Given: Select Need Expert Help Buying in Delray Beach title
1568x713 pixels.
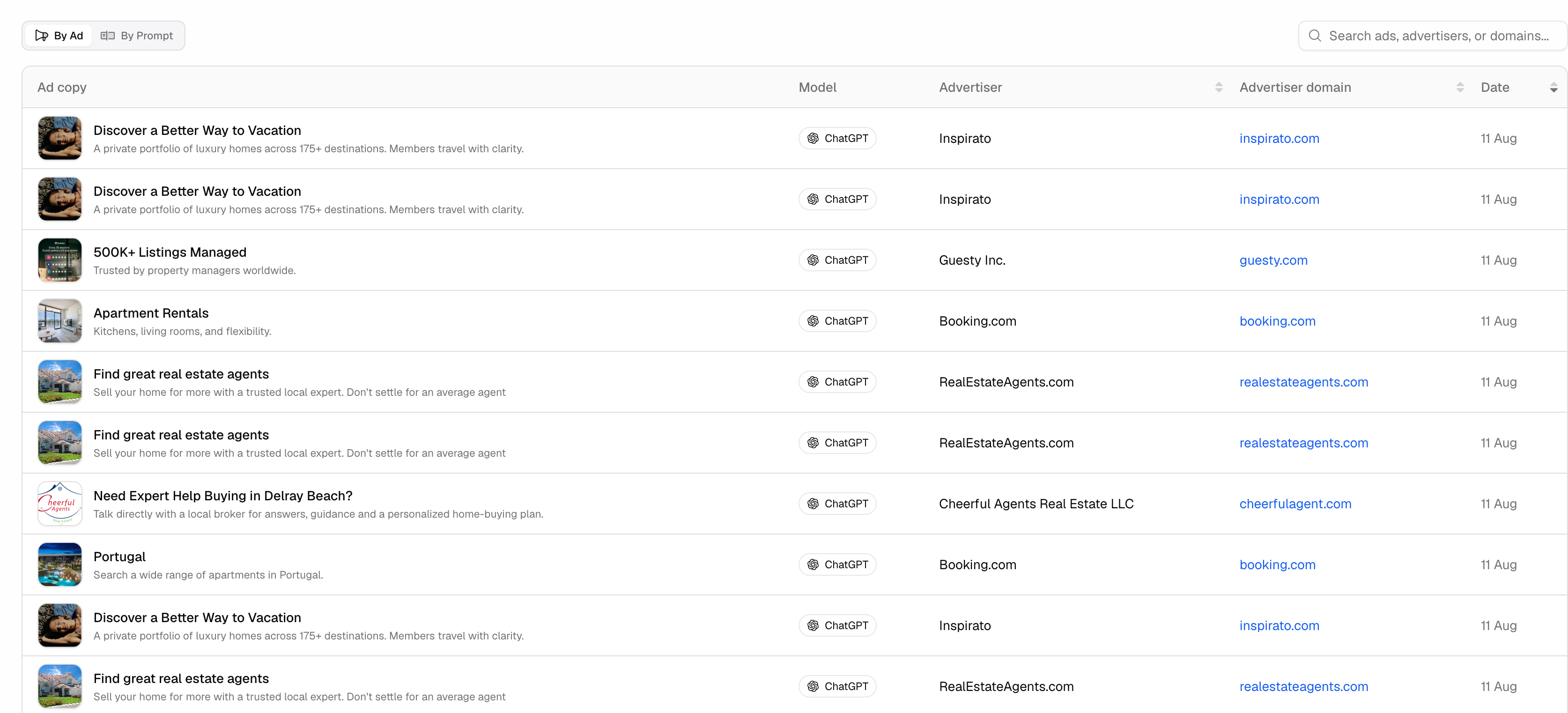Looking at the screenshot, I should coord(223,496).
